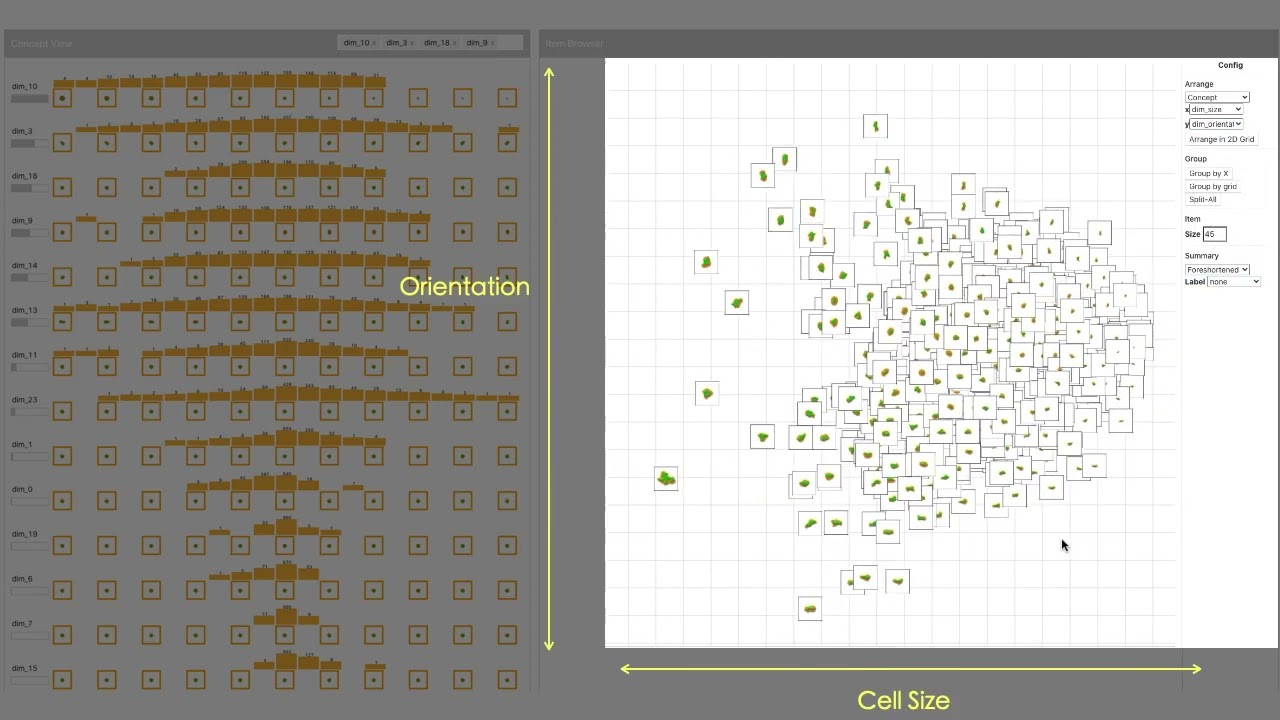The image size is (1280, 720).
Task: Open the y axis dim_orientation dropdown
Action: pyautogui.click(x=1216, y=124)
